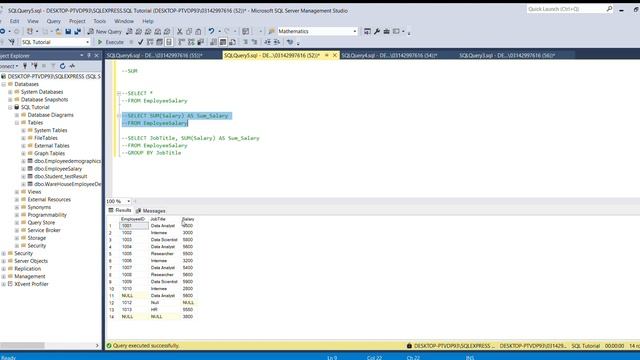Click the toolbox icon near the Mathematics combo
The height and width of the screenshot is (360, 640).
pyautogui.click(x=387, y=31)
